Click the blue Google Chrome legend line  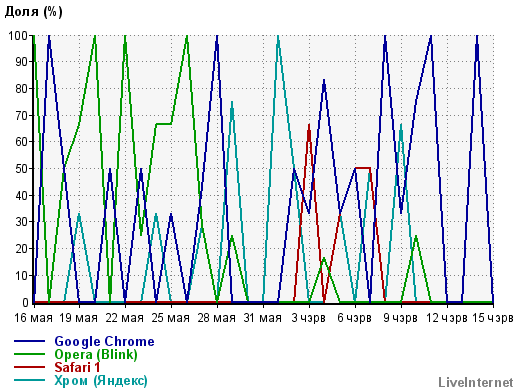coord(29,341)
